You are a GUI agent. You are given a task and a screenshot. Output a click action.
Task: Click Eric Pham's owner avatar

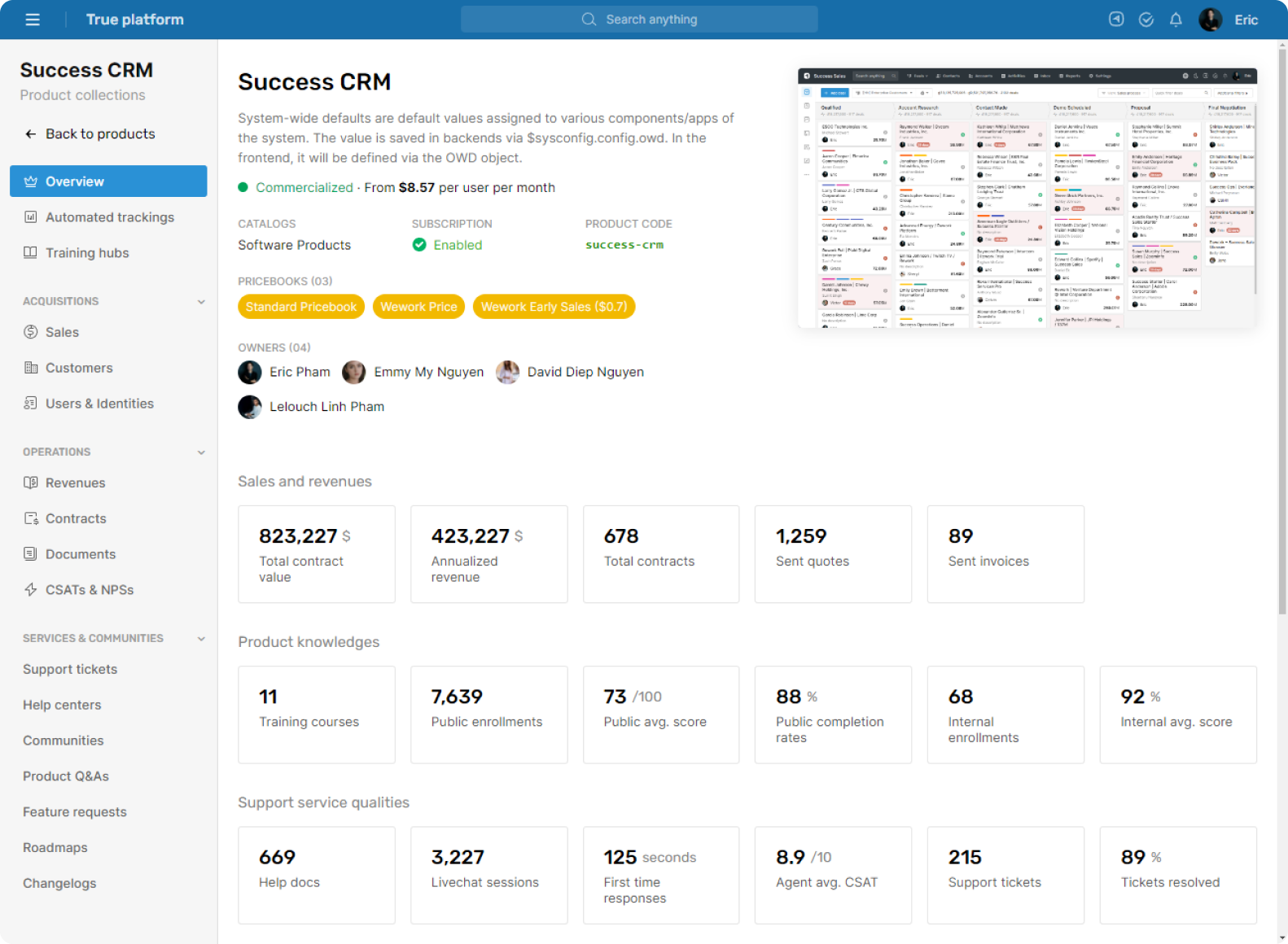point(250,372)
